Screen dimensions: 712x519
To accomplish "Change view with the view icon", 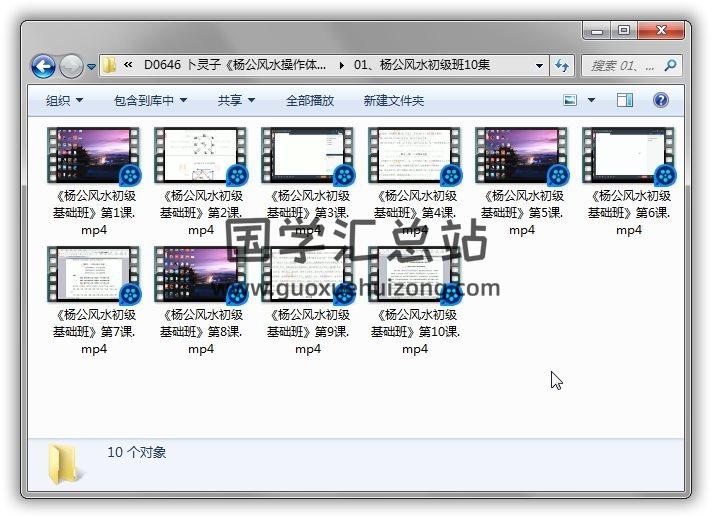I will (x=570, y=100).
